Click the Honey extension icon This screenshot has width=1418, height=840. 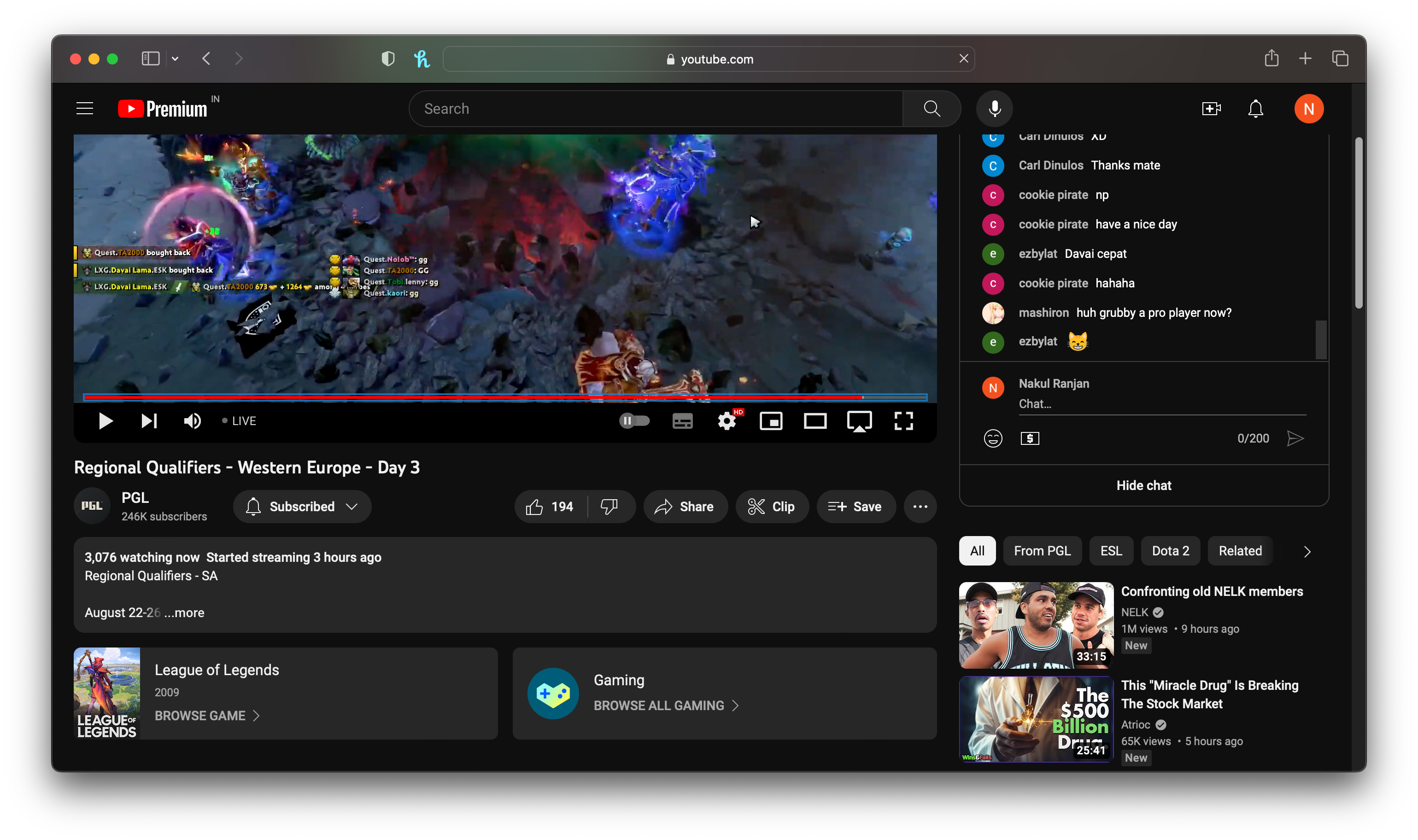(422, 58)
